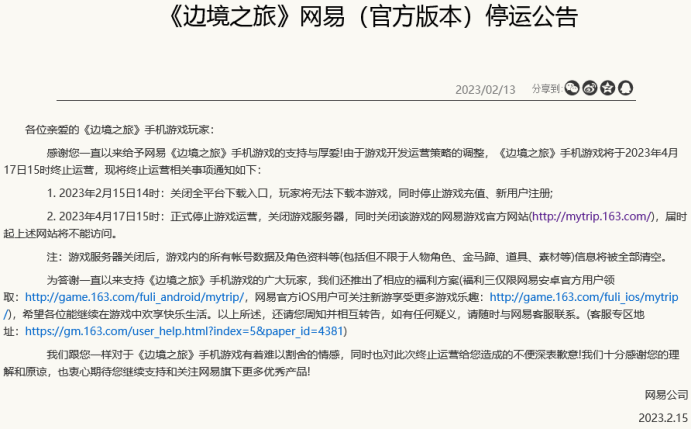The width and height of the screenshot is (692, 429).
Task: Click item 2 starting 2023年4月17日15时
Action: tap(346, 225)
